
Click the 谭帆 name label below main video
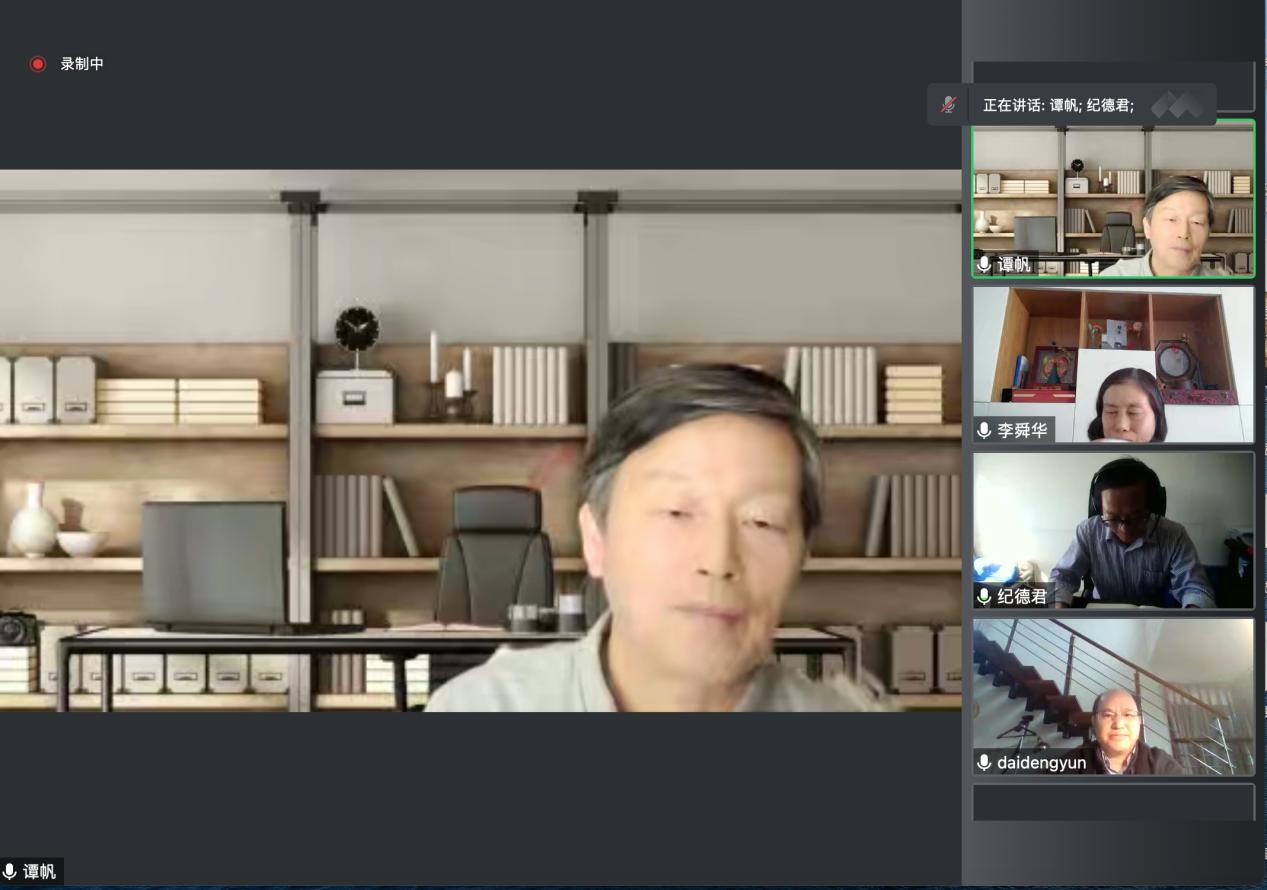click(x=40, y=872)
